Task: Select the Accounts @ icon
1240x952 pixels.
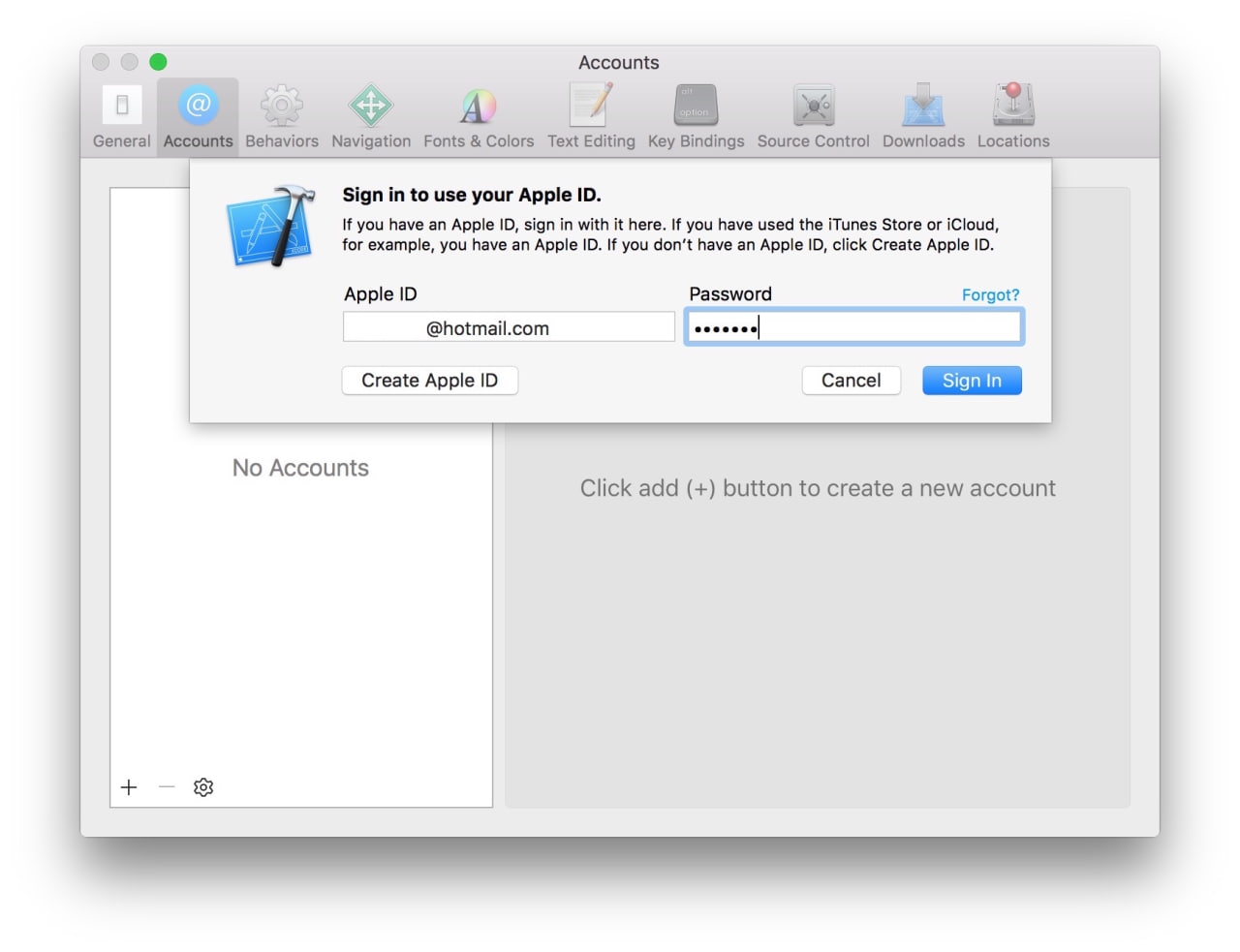Action: (199, 106)
